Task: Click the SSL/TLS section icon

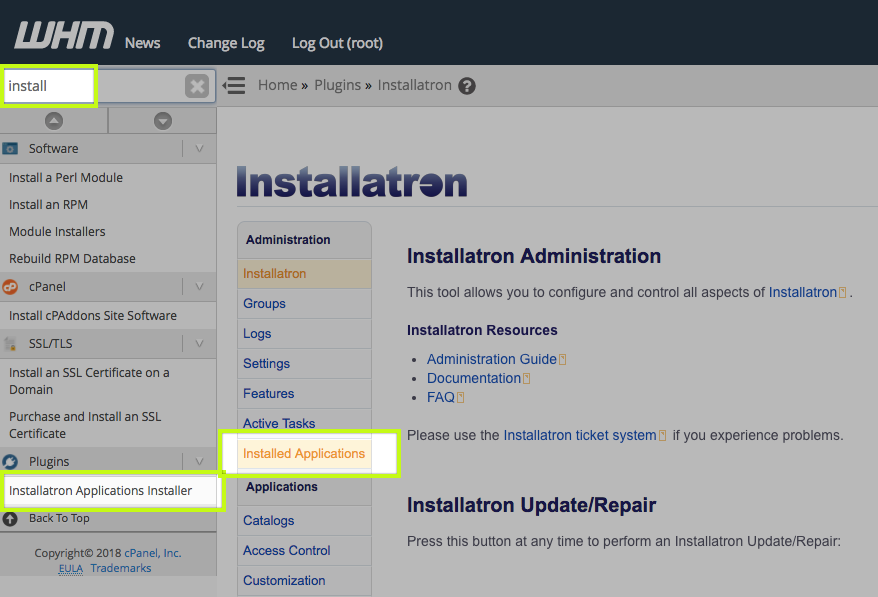Action: 10,343
